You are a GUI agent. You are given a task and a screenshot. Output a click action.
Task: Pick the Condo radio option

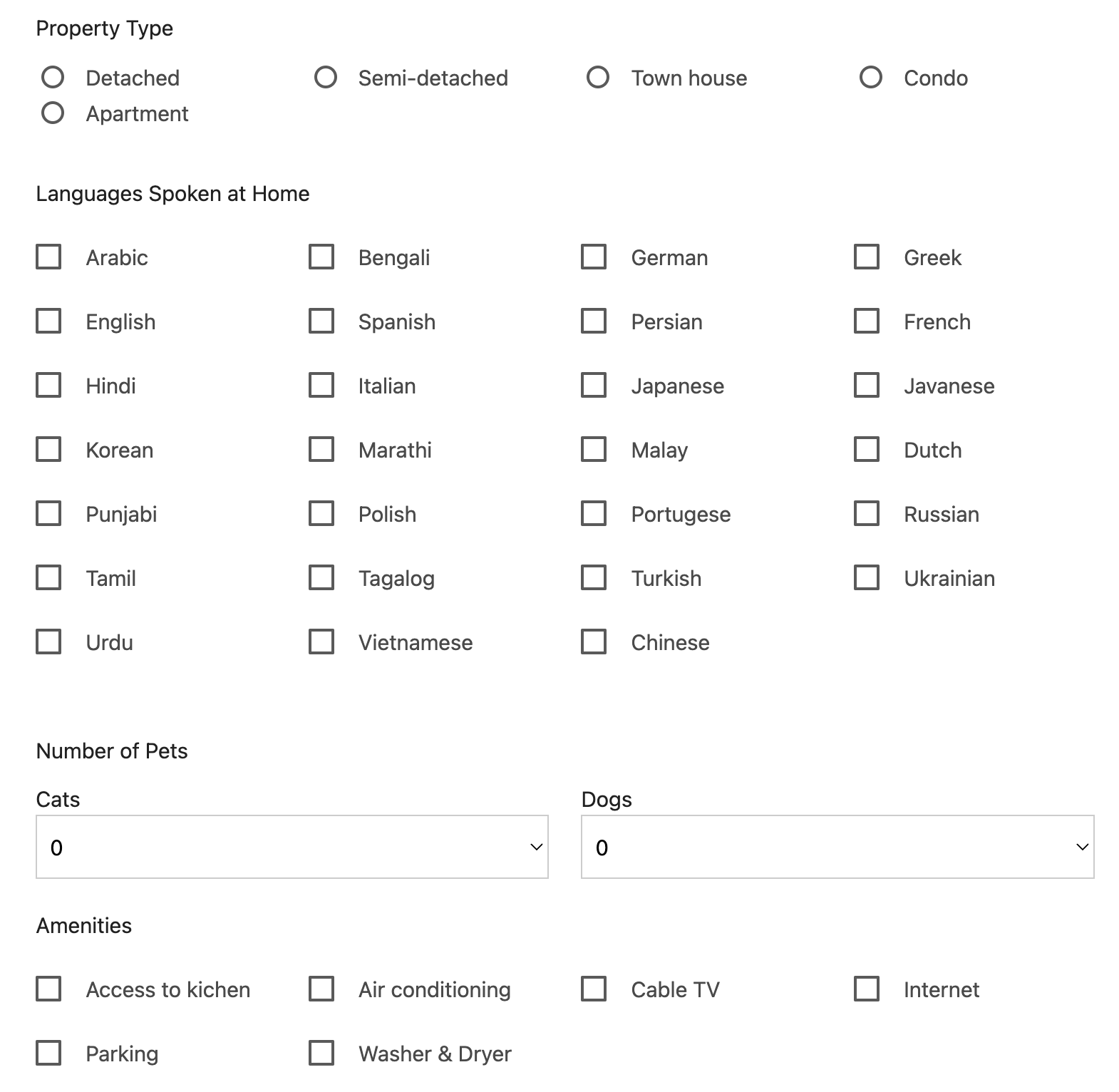(x=871, y=77)
